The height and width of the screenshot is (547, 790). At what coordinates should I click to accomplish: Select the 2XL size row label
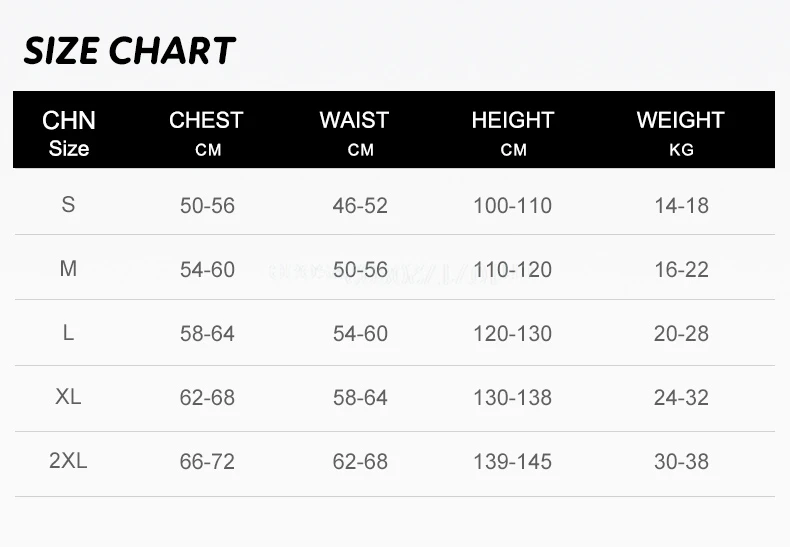[x=68, y=460]
